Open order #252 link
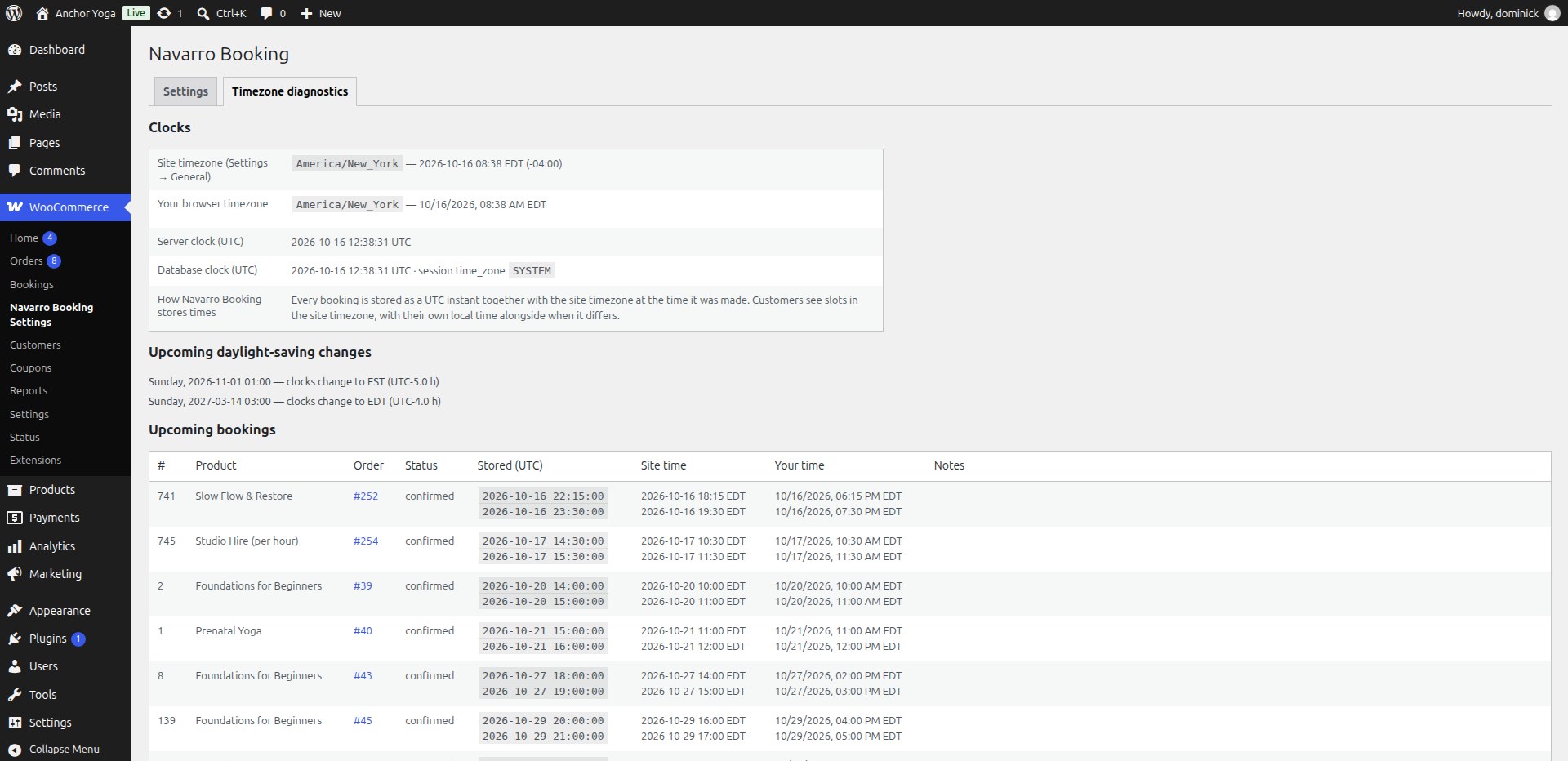The width and height of the screenshot is (1568, 761). point(366,496)
